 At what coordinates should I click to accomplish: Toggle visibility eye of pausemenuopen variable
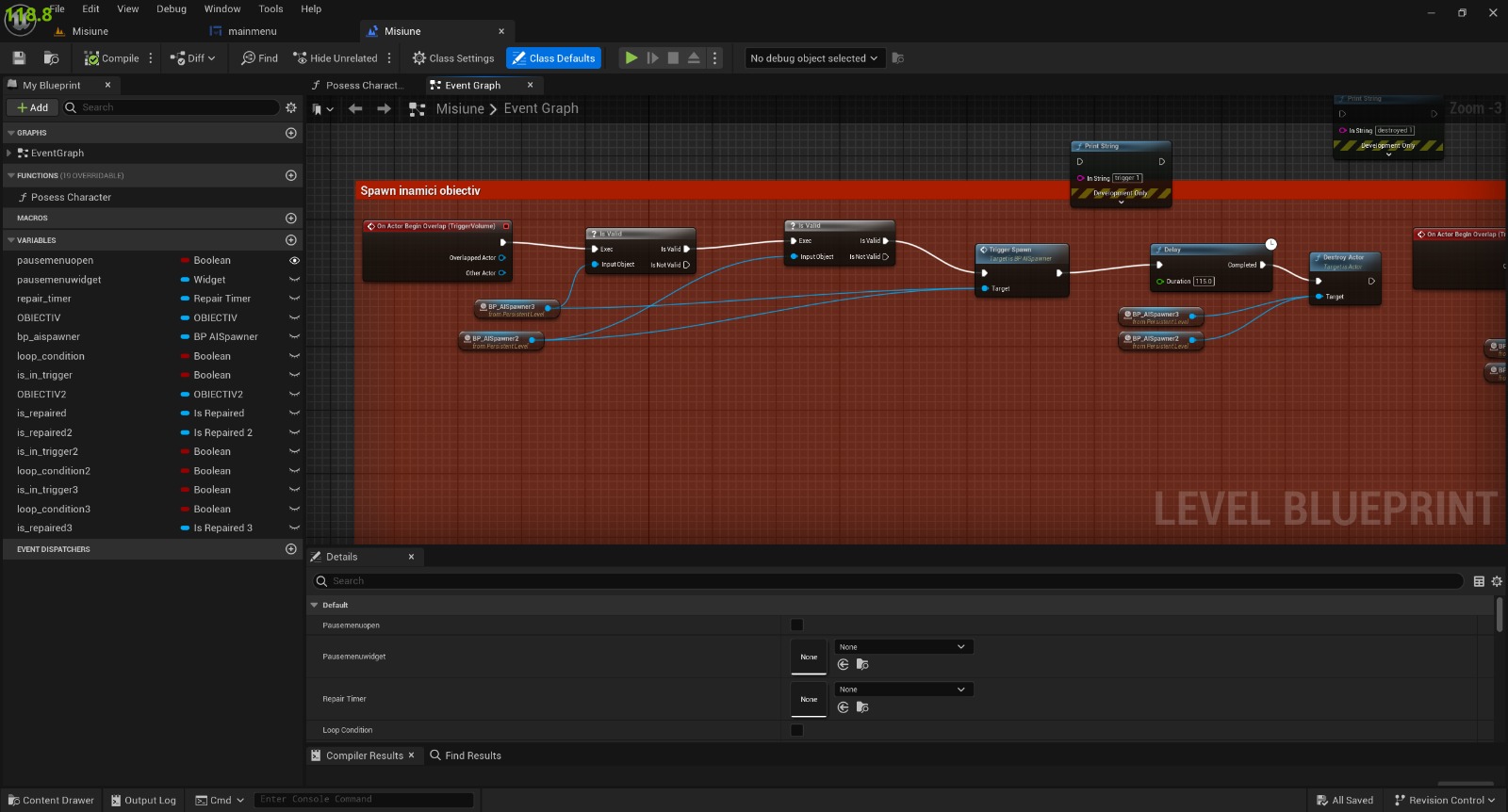coord(294,260)
